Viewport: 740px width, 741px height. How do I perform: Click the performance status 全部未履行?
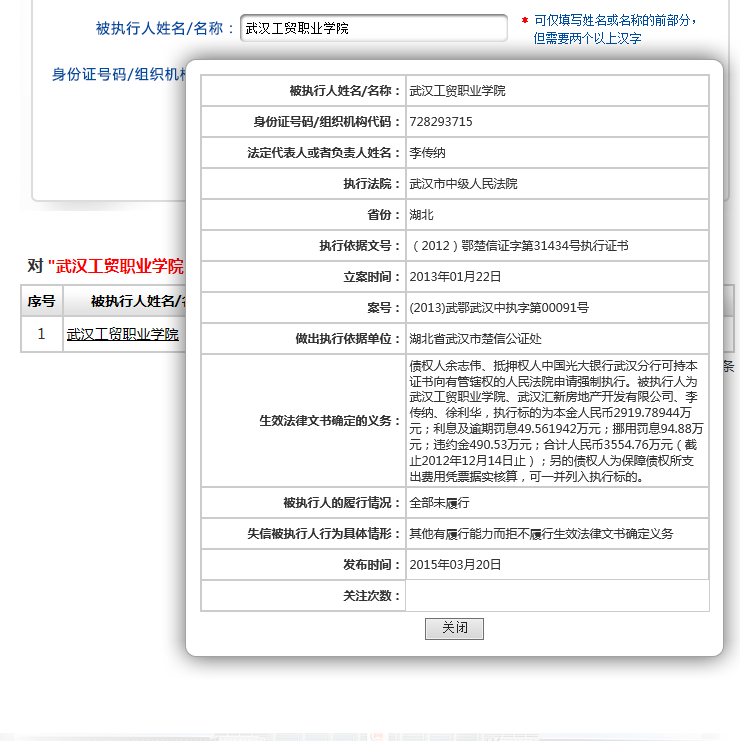tap(439, 503)
